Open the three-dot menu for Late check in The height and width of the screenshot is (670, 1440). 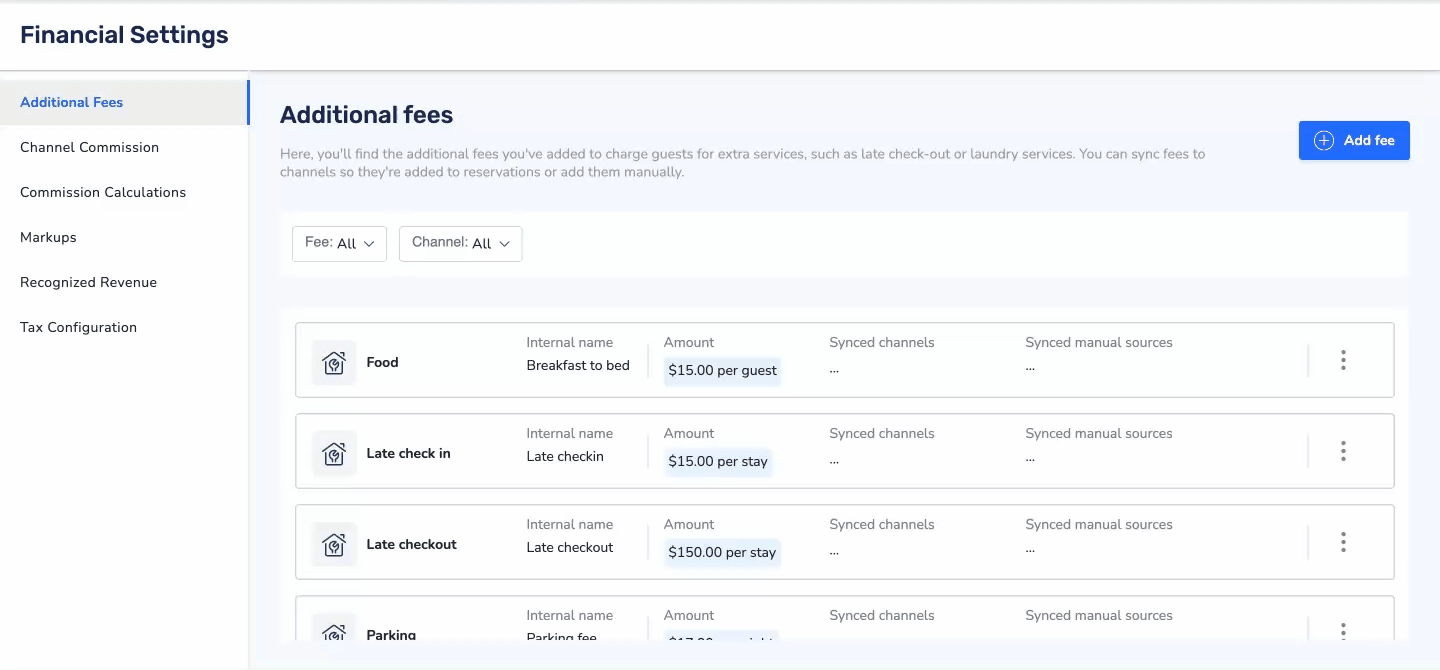tap(1343, 452)
